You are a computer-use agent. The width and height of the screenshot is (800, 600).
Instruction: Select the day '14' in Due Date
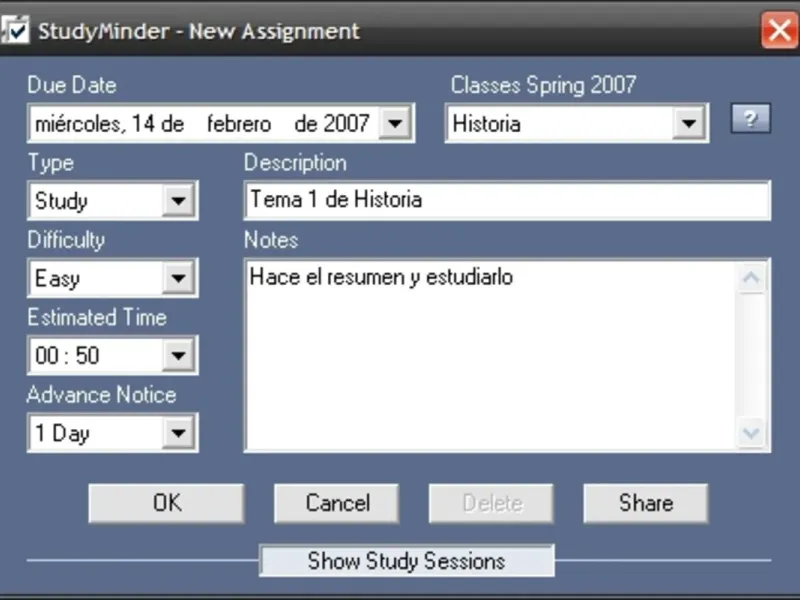(143, 123)
